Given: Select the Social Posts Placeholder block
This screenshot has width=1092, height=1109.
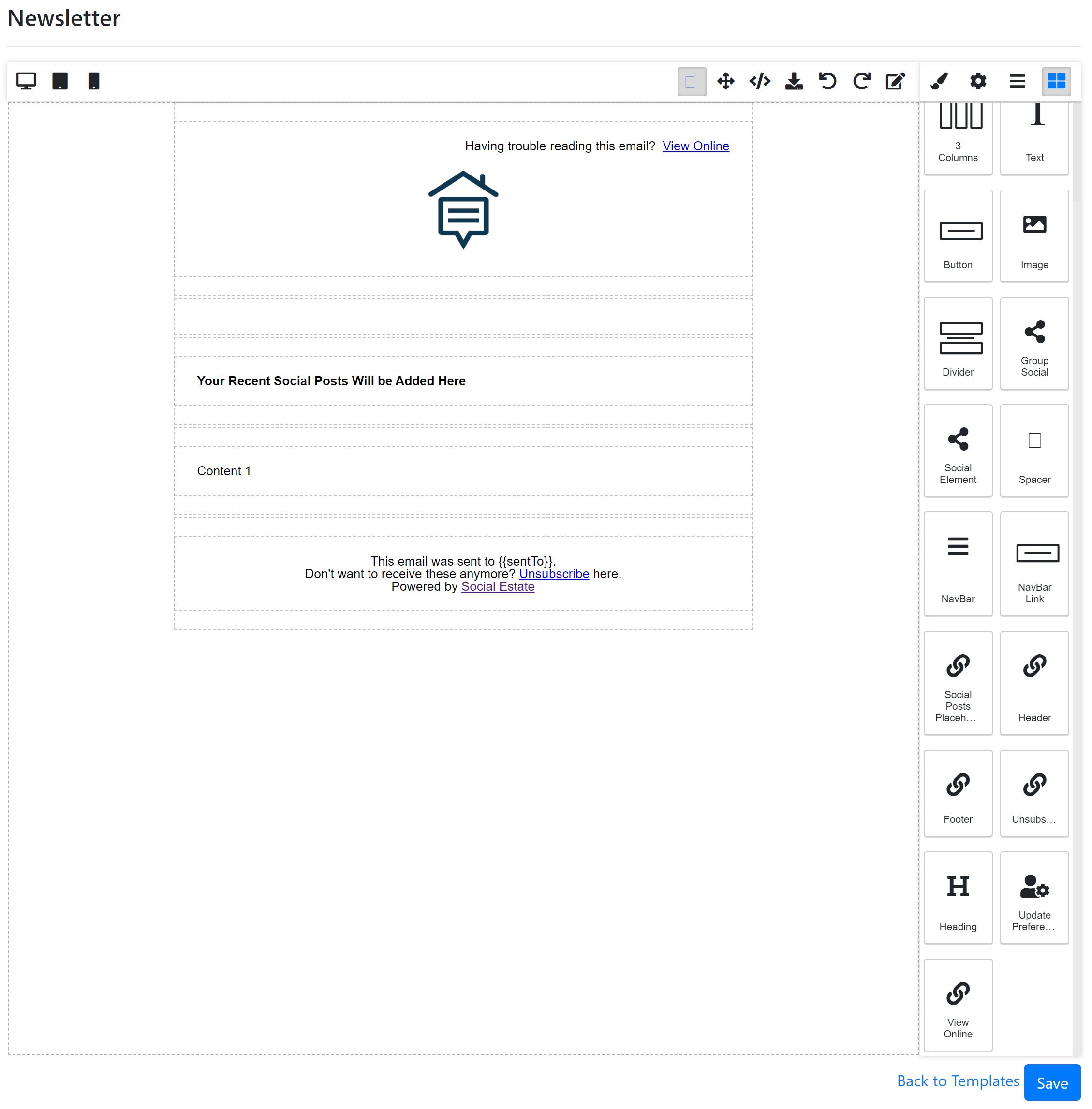Looking at the screenshot, I should (958, 683).
